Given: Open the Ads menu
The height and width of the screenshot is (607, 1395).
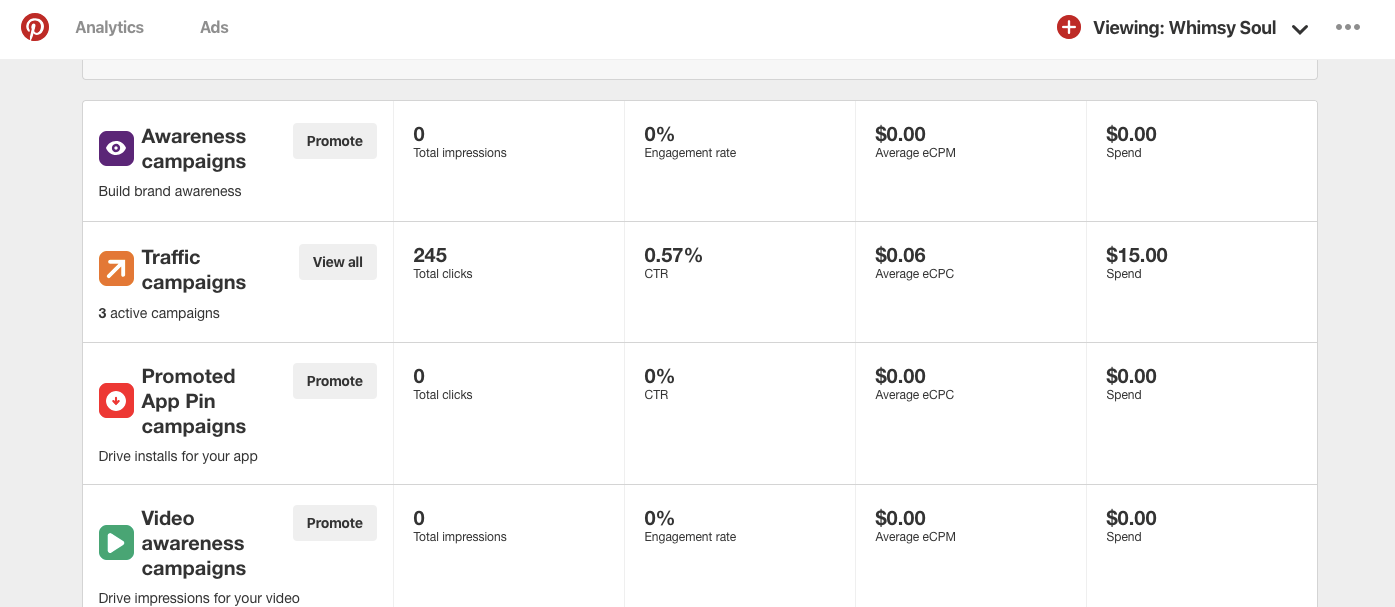Looking at the screenshot, I should click(214, 28).
